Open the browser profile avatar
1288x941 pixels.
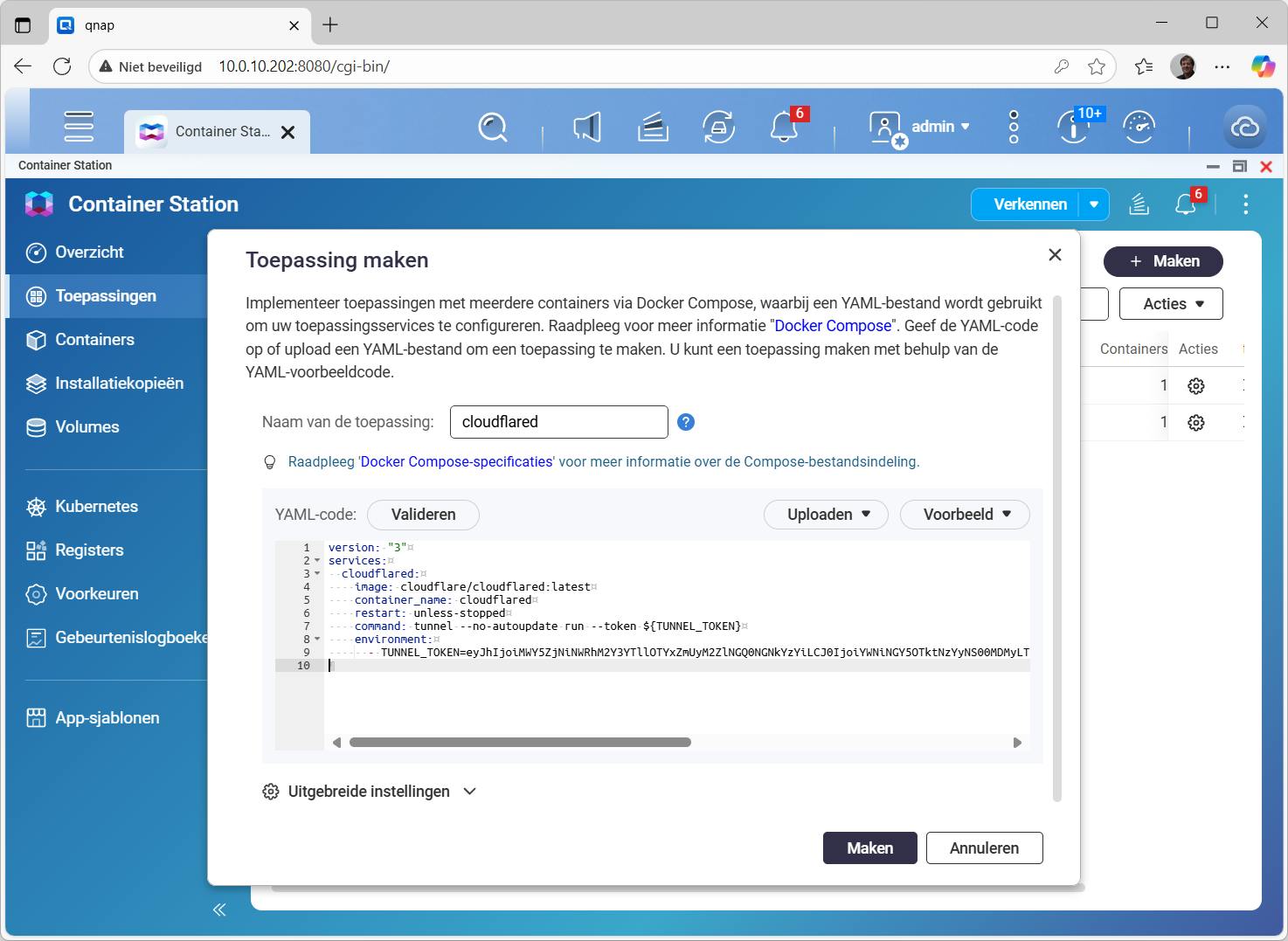[1183, 66]
